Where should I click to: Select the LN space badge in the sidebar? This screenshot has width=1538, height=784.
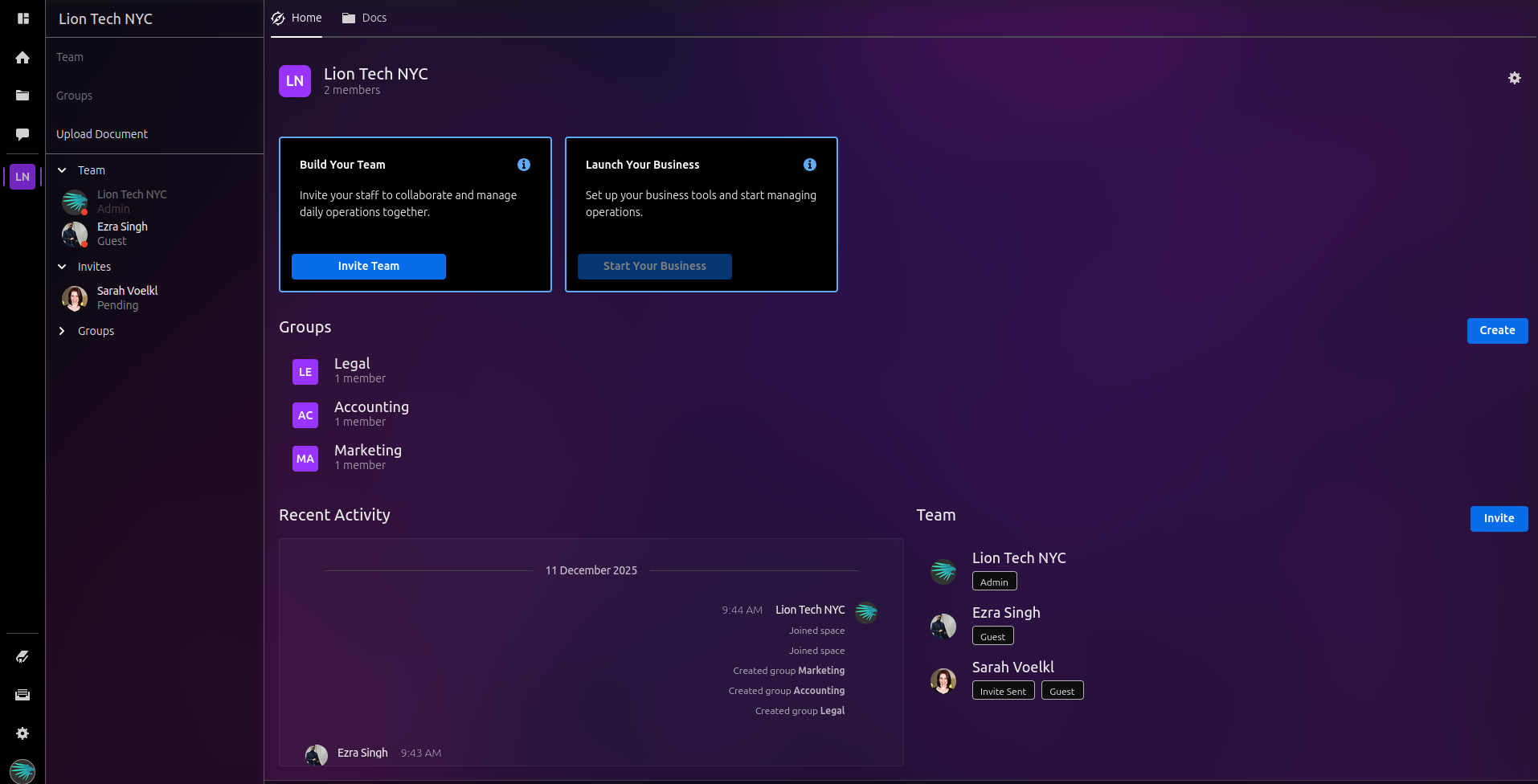pyautogui.click(x=22, y=177)
